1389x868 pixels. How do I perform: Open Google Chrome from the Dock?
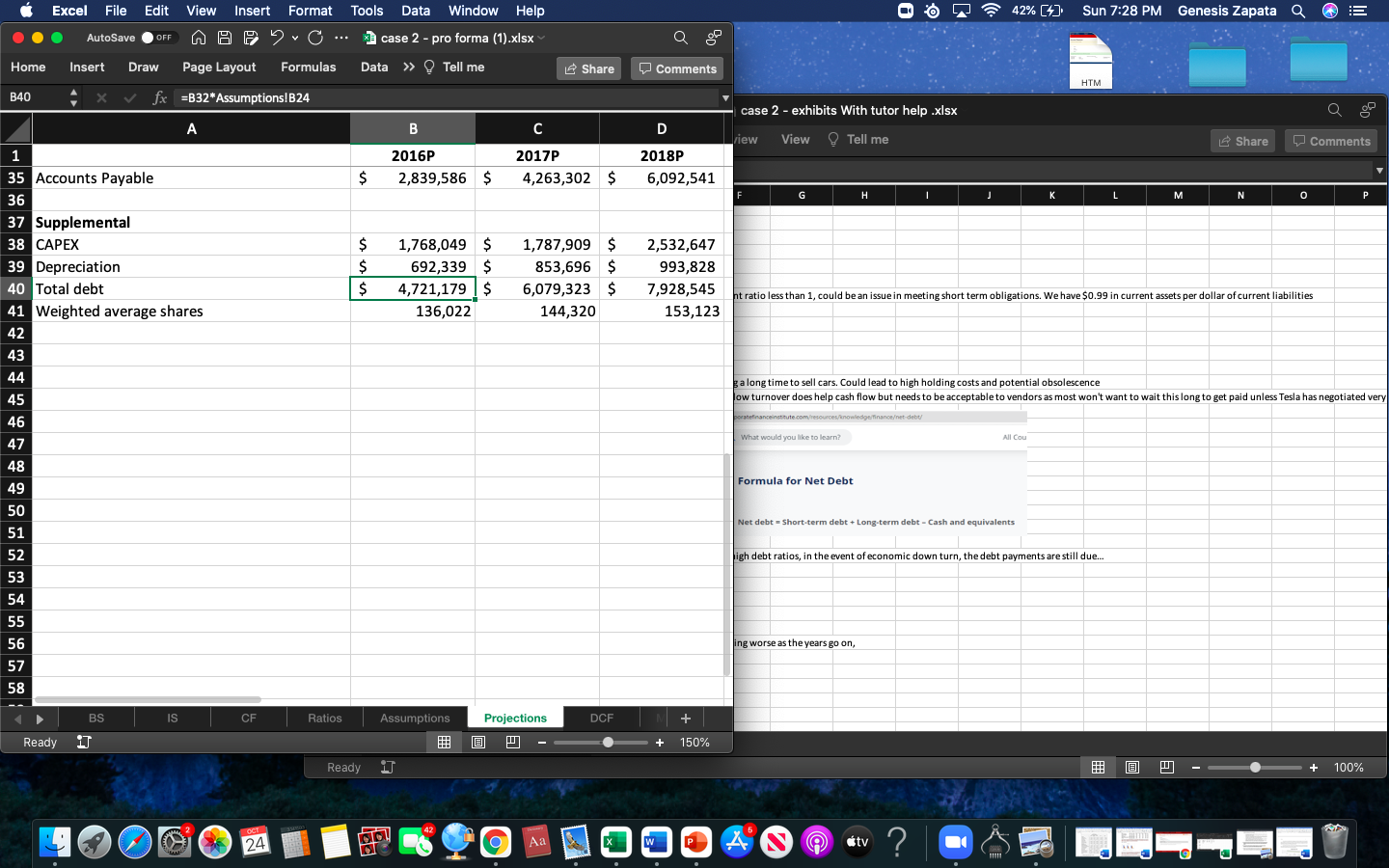click(x=496, y=842)
